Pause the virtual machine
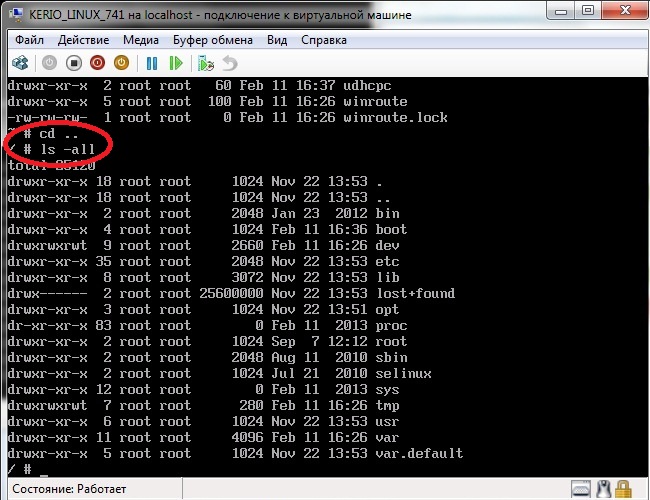Viewport: 650px width, 500px height. coord(152,62)
